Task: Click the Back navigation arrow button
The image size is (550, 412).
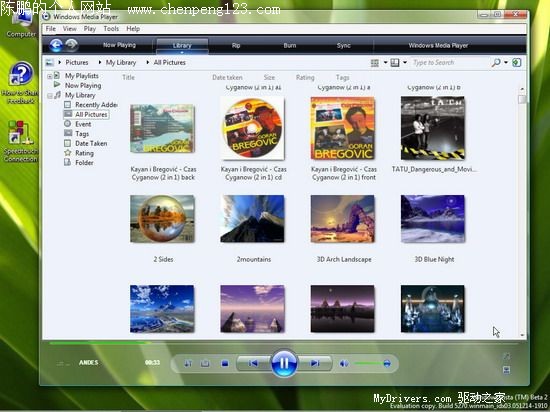Action: click(56, 45)
